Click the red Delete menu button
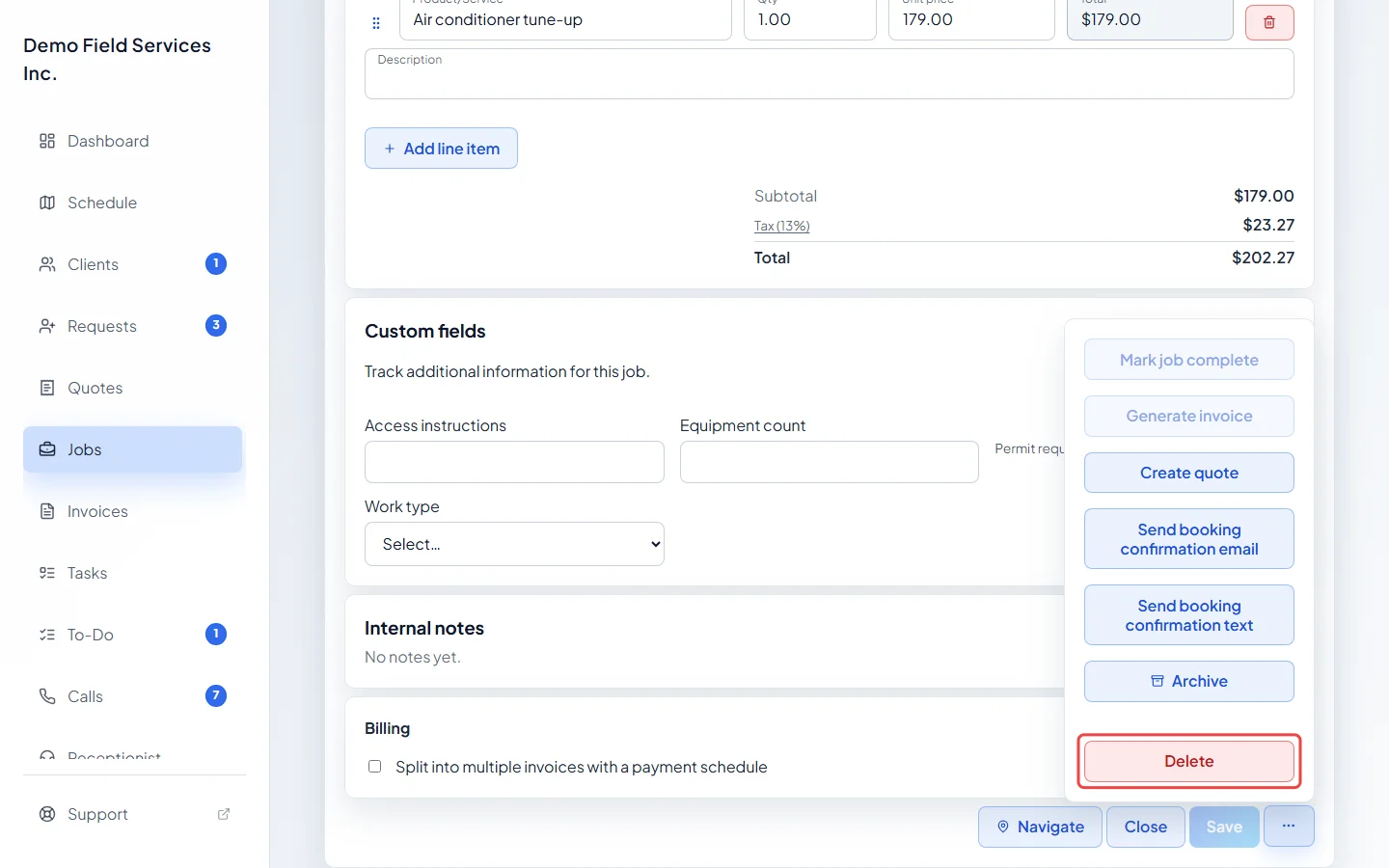Screen dimensions: 1389x868 tap(1189, 761)
